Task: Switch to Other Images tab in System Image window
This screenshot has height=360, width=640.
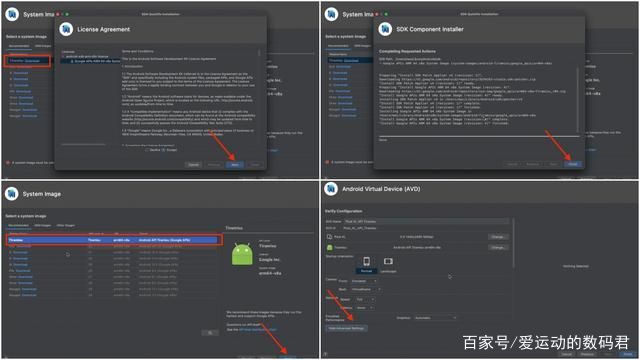Action: tap(66, 225)
